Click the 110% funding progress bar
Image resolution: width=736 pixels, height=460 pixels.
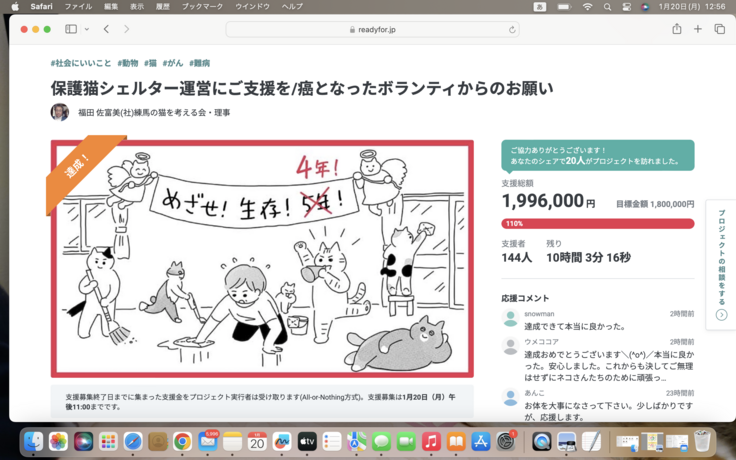coord(597,223)
